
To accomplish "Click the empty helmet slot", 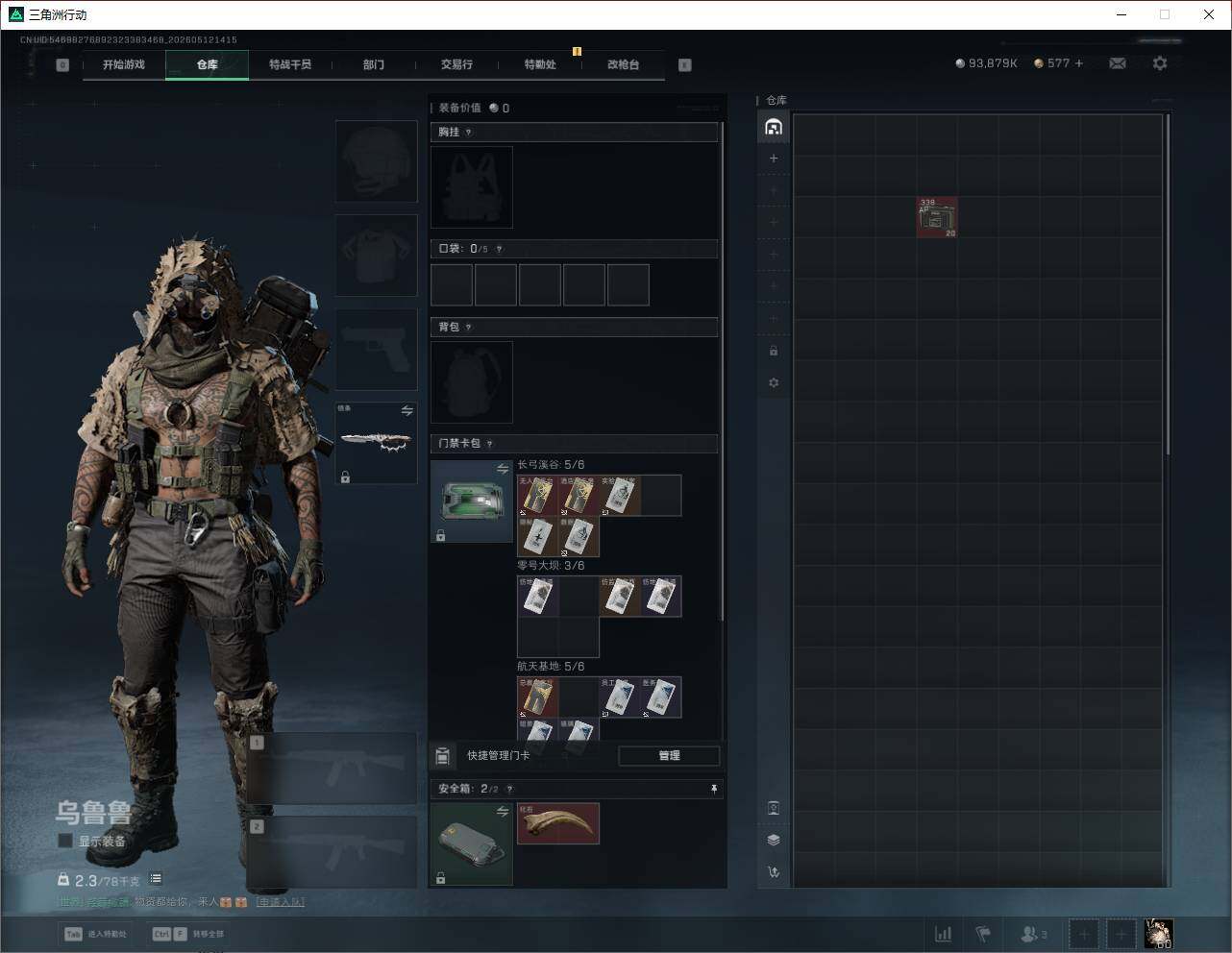I will tap(376, 160).
